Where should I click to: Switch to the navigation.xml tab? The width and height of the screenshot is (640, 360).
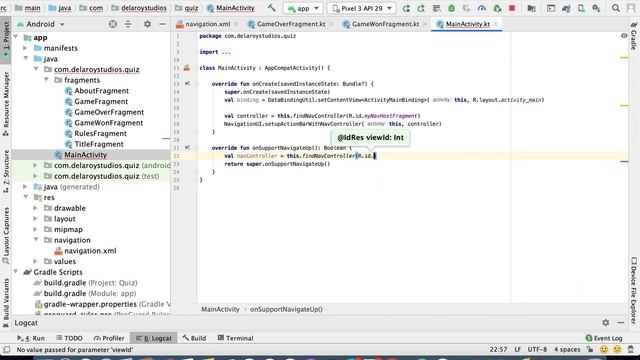(x=207, y=24)
